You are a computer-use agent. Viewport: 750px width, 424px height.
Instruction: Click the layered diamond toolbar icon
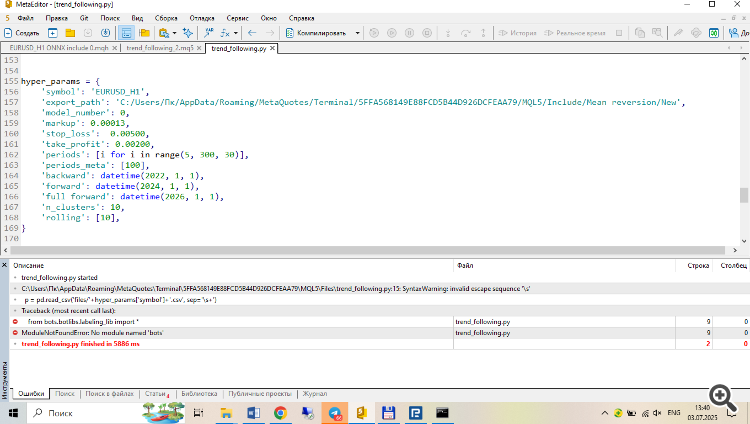(x=696, y=33)
